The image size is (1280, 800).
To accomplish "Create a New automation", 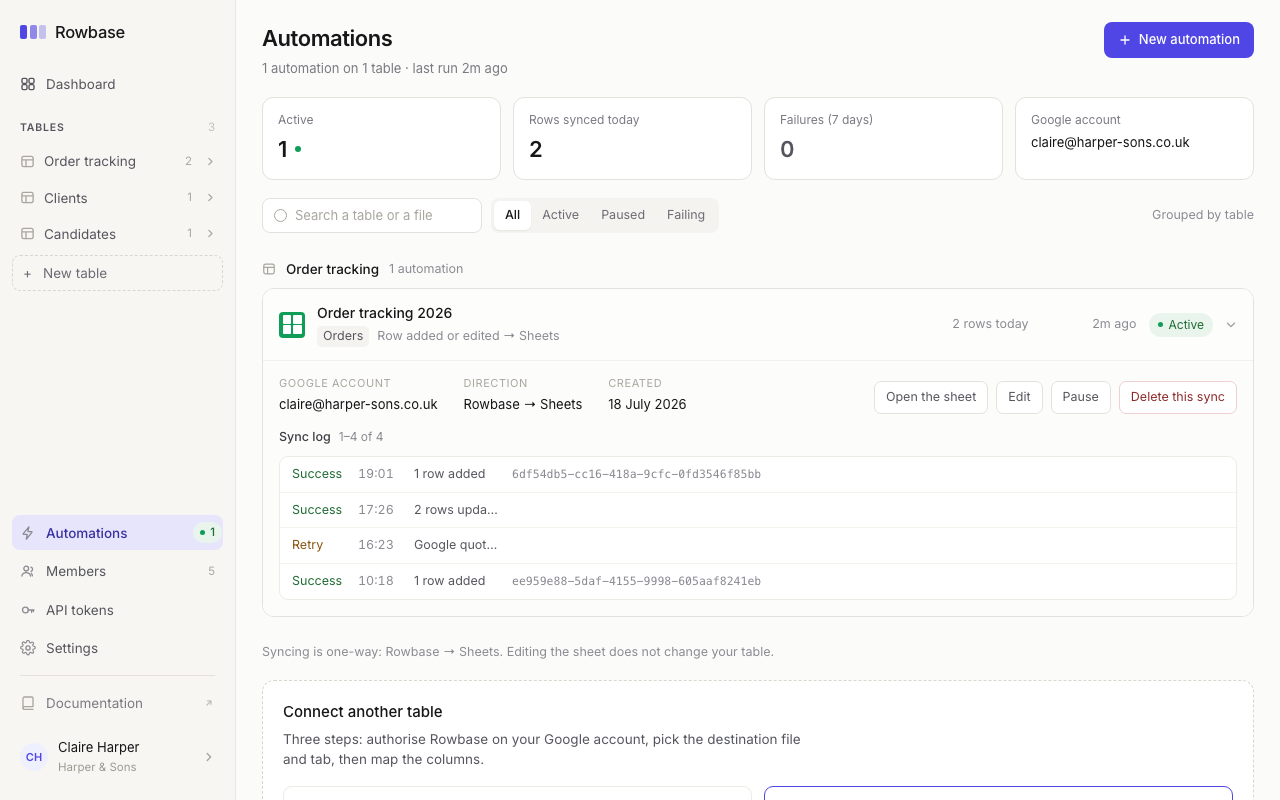I will tap(1179, 40).
